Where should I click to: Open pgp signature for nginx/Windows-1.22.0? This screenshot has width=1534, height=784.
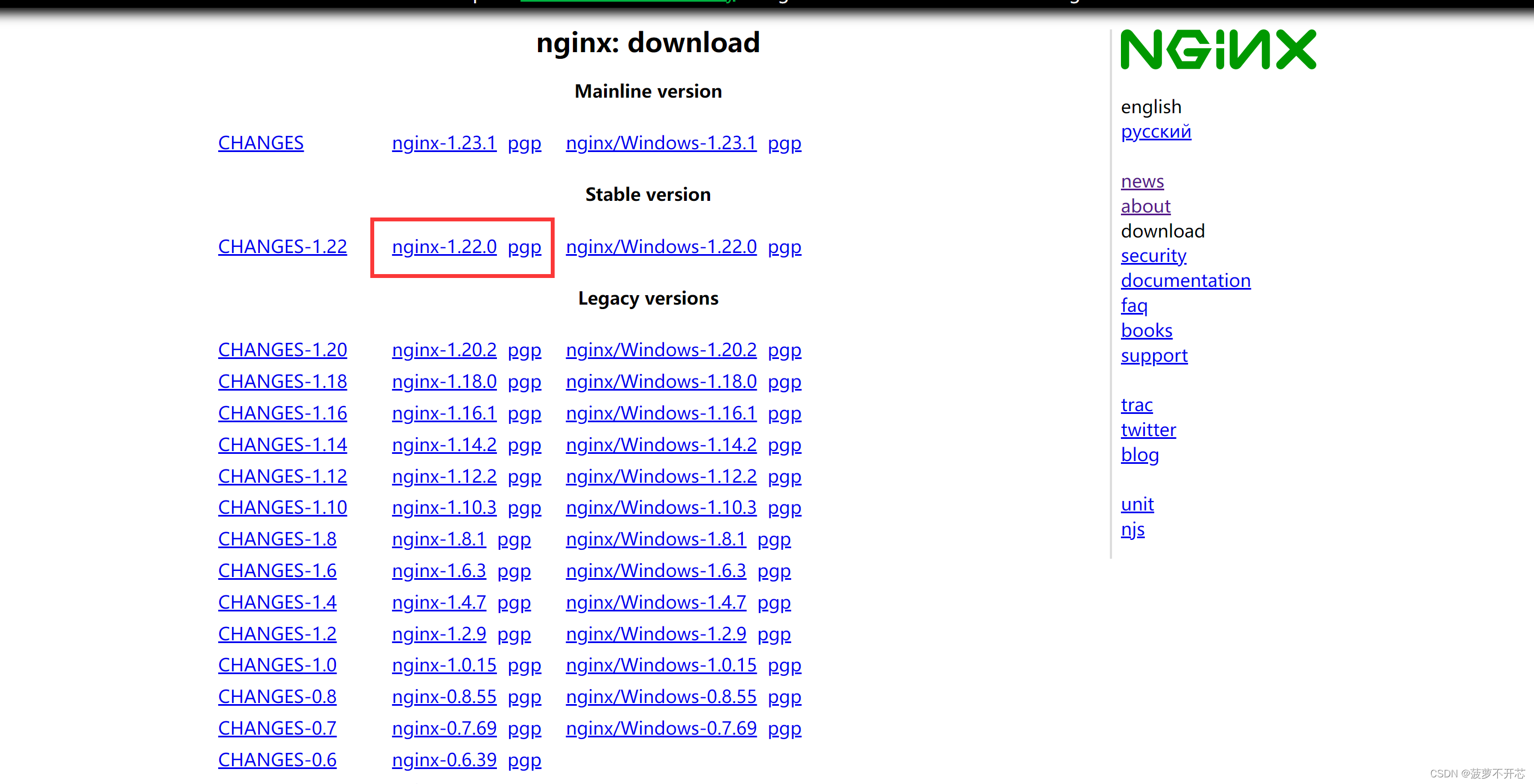pyautogui.click(x=784, y=247)
